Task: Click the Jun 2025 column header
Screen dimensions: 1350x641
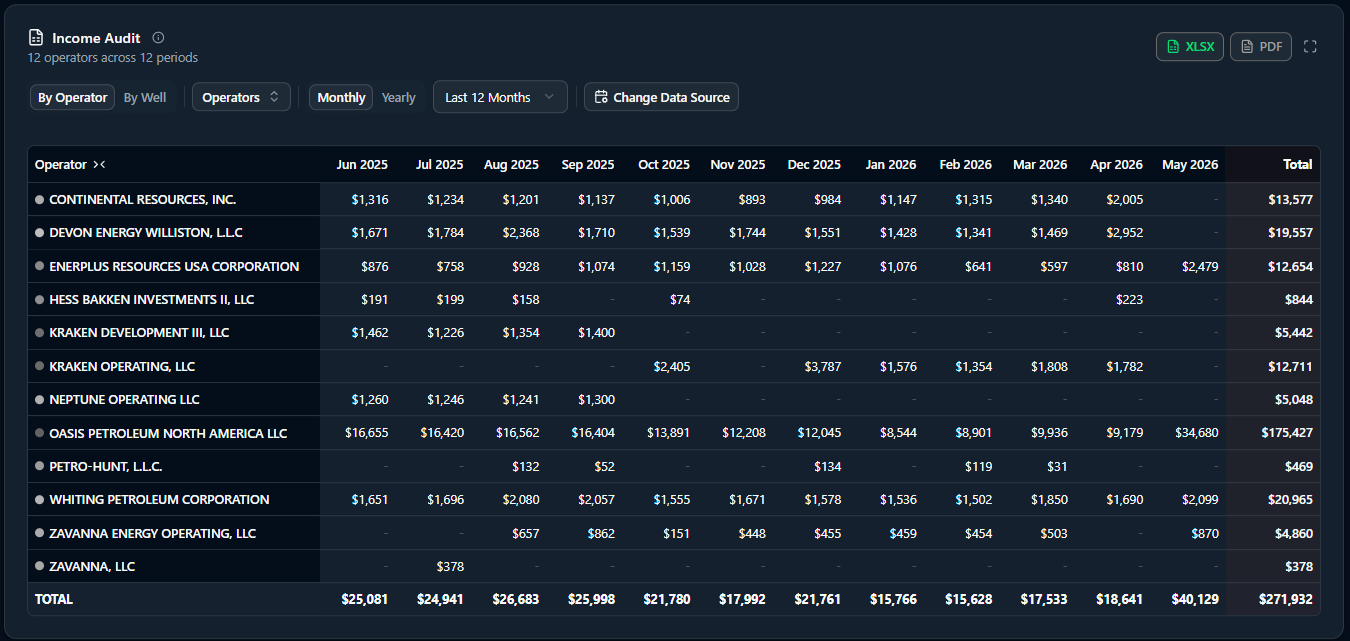Action: 362,165
